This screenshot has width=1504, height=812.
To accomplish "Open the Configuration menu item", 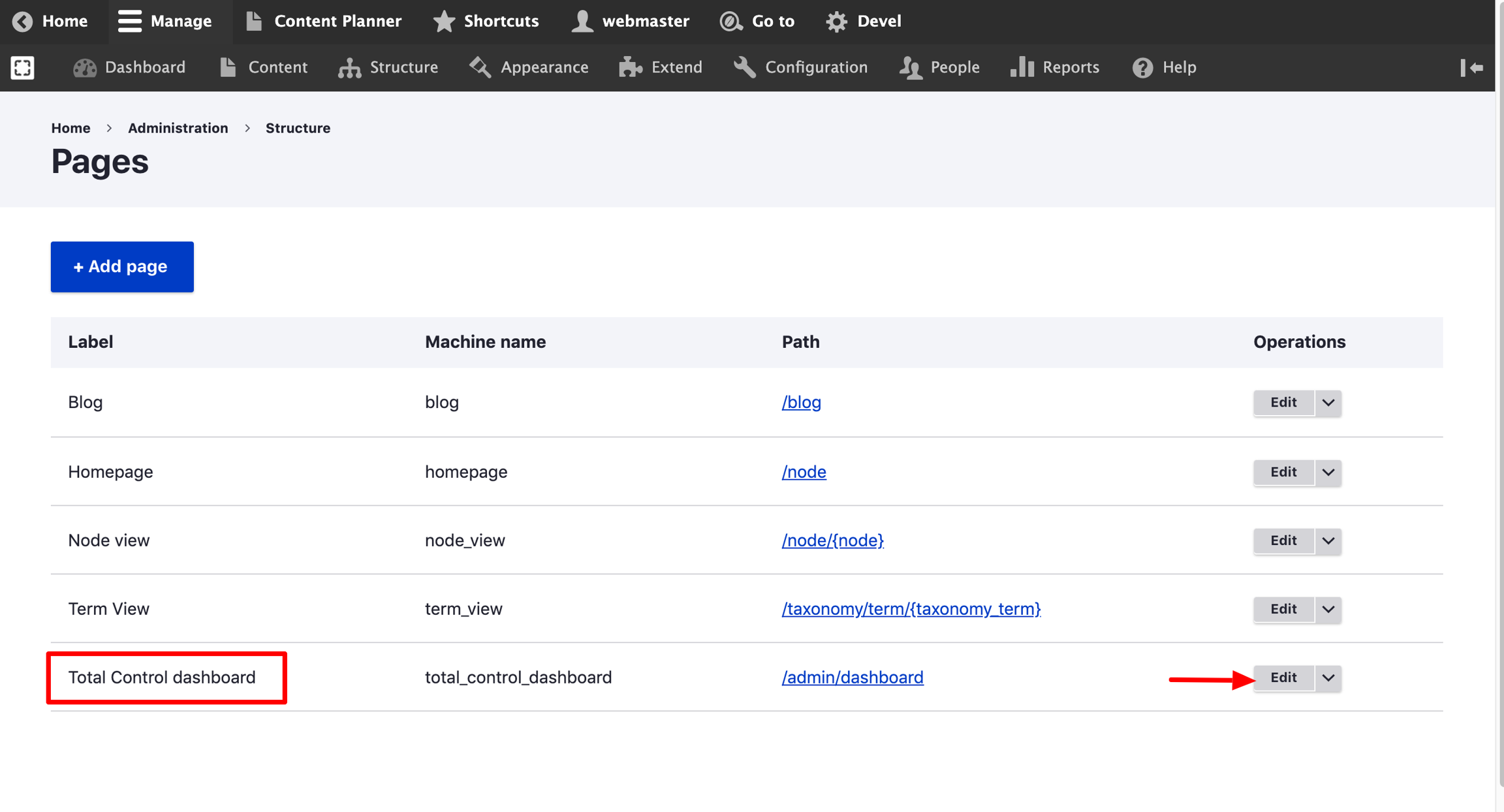I will (x=800, y=67).
